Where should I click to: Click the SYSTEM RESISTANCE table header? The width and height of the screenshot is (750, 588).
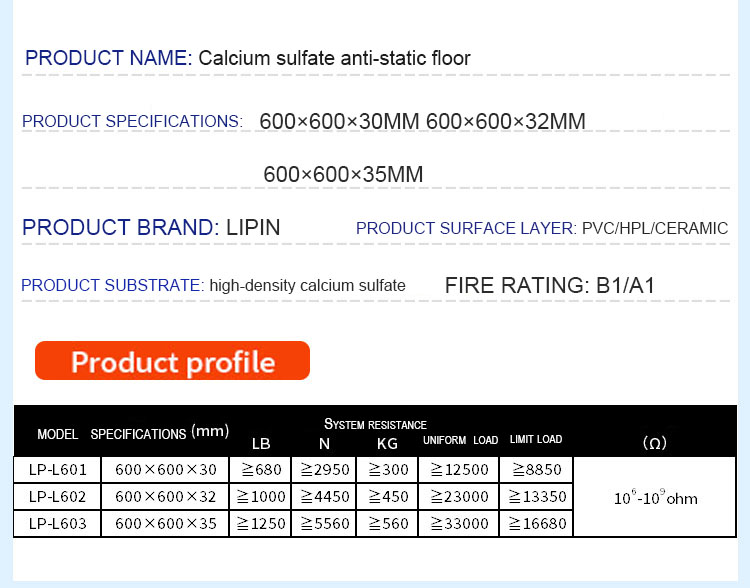375,425
